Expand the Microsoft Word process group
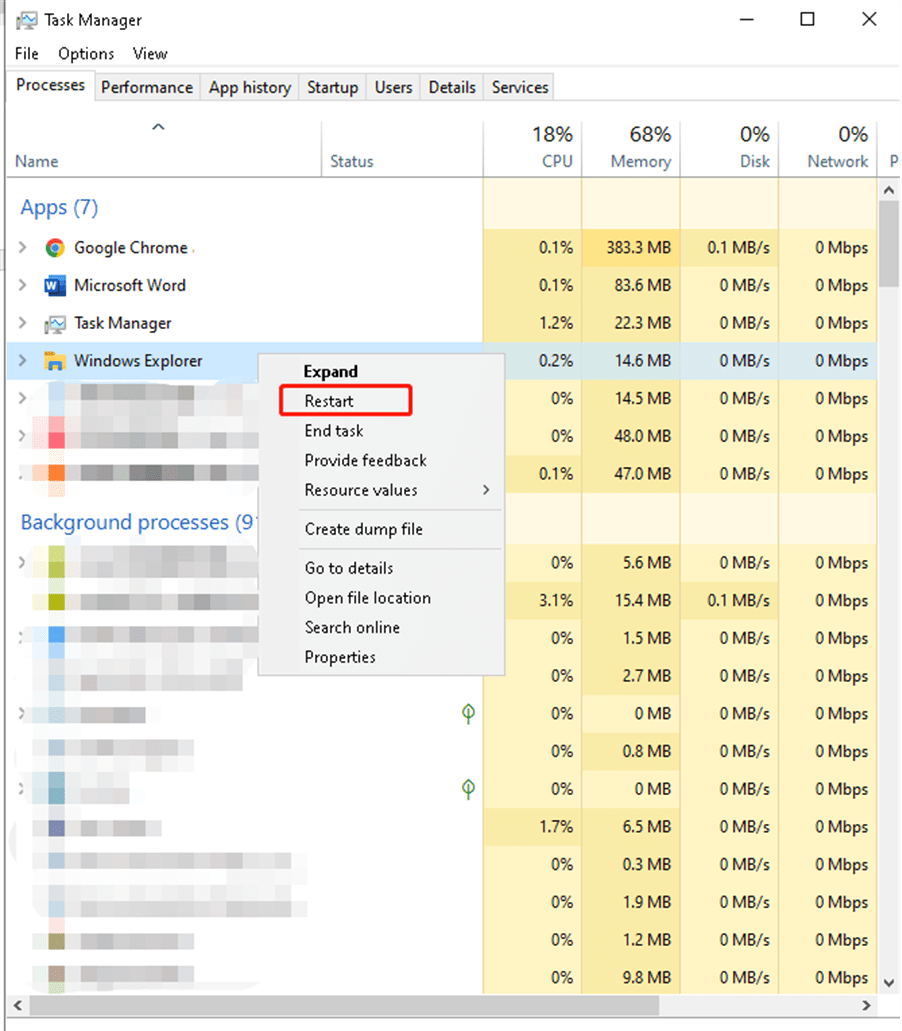Image resolution: width=902 pixels, height=1031 pixels. [22, 286]
